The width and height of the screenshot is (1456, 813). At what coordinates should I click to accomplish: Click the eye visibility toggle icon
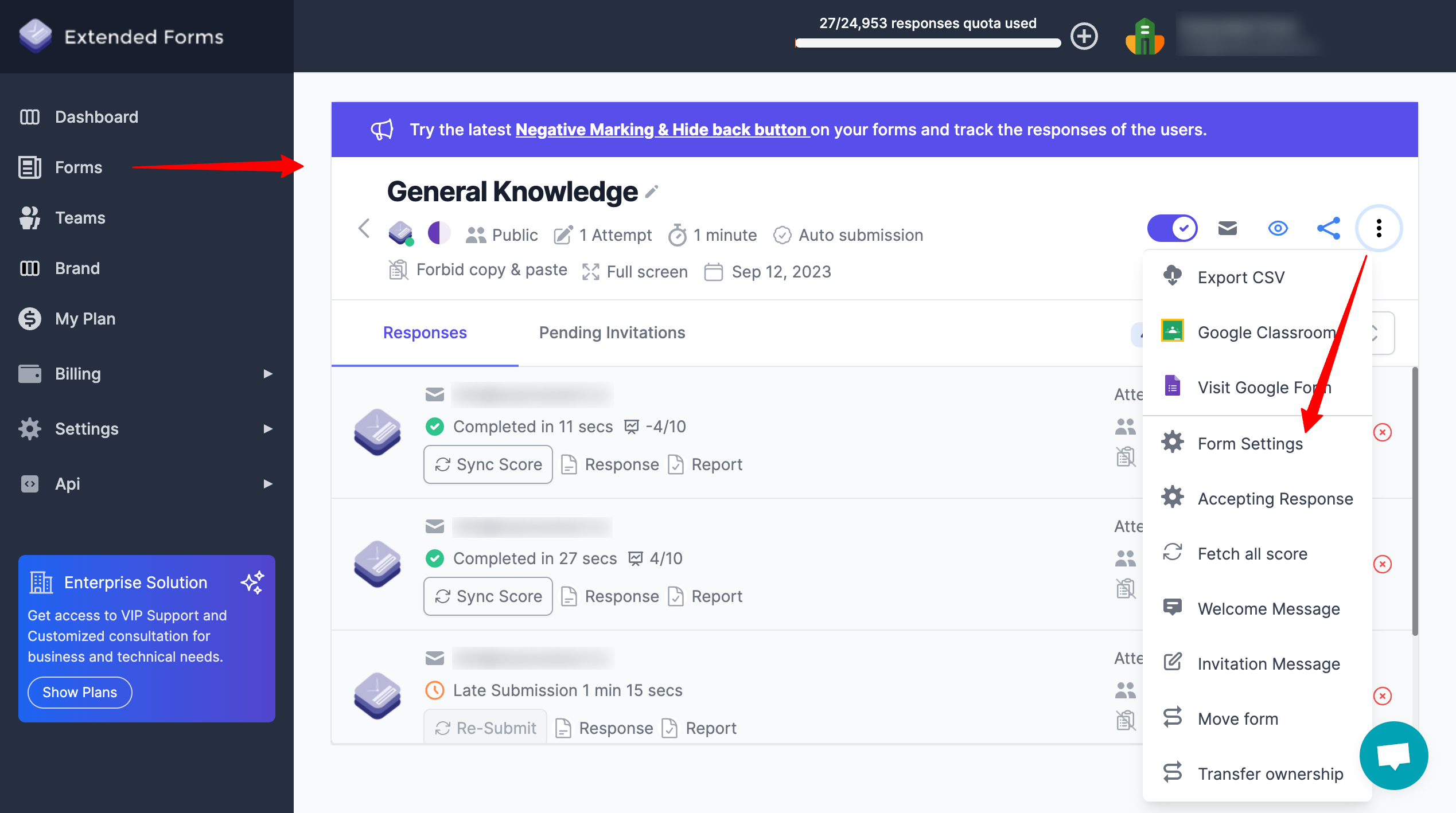pyautogui.click(x=1278, y=227)
